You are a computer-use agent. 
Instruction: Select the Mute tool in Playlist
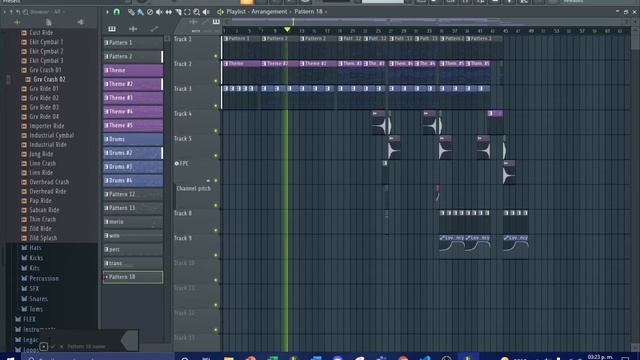pyautogui.click(x=159, y=12)
